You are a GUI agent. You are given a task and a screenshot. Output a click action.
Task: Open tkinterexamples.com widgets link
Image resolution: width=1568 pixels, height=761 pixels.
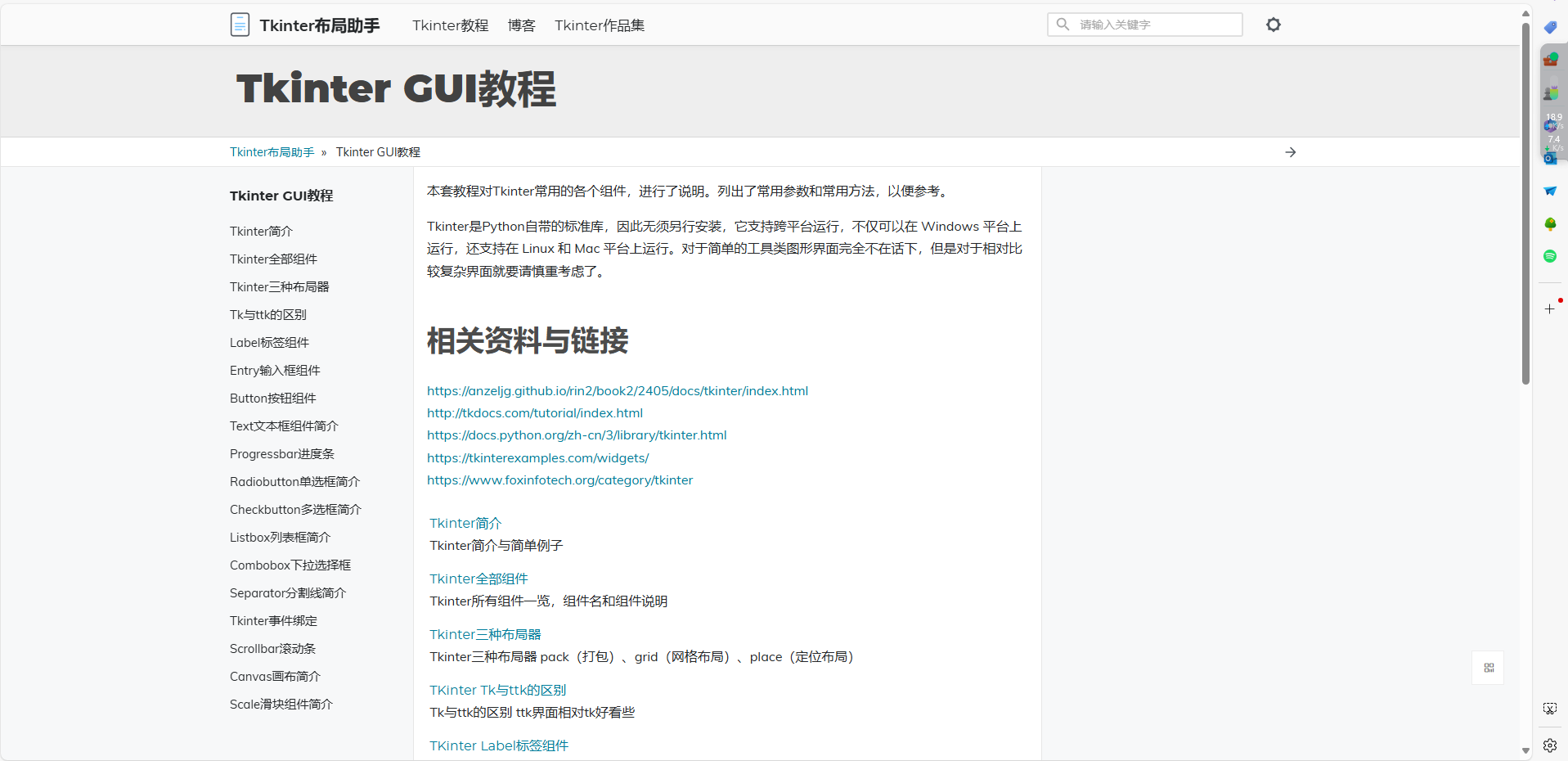(x=538, y=458)
